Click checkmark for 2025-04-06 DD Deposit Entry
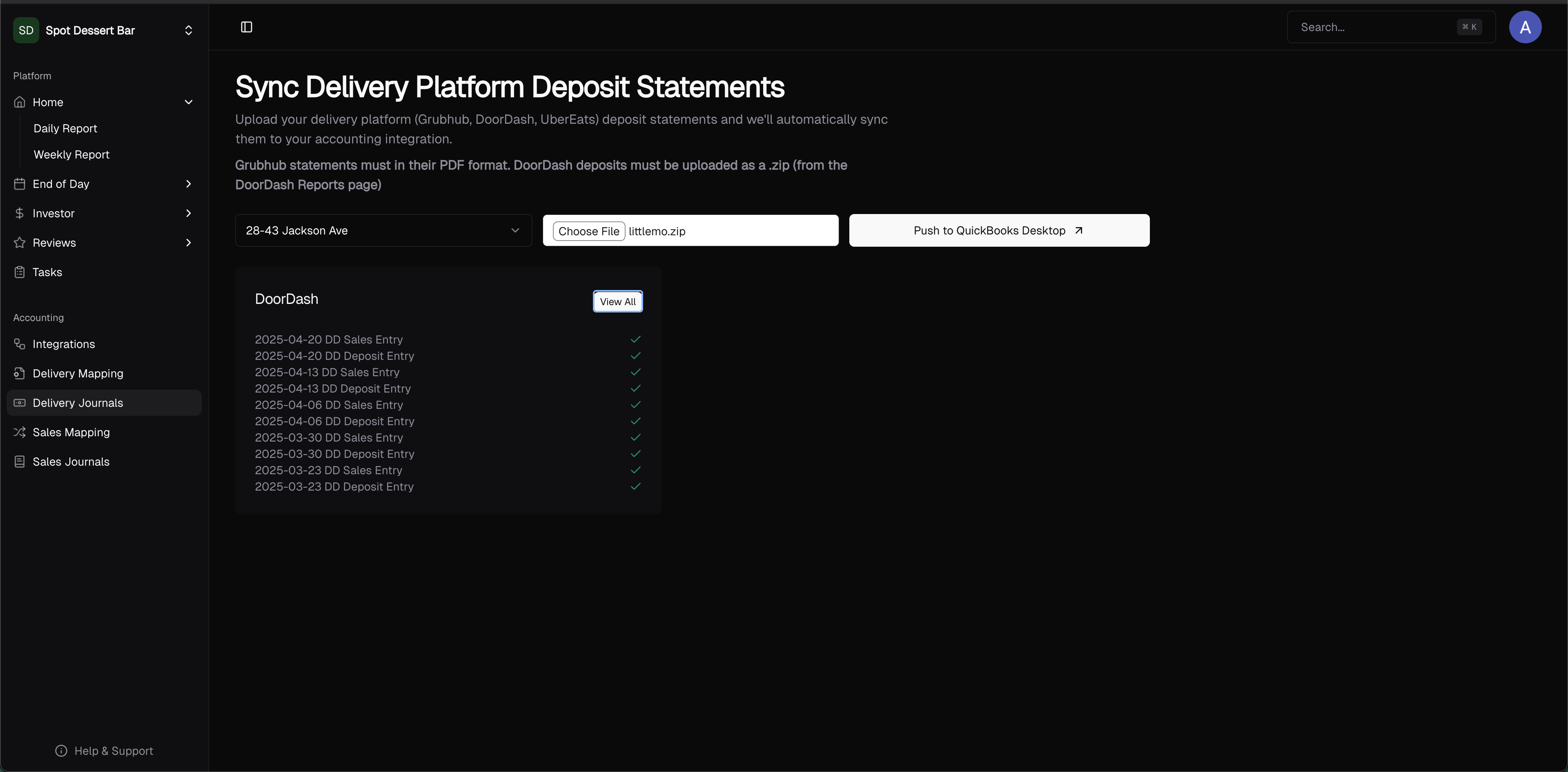This screenshot has height=772, width=1568. pyautogui.click(x=635, y=421)
